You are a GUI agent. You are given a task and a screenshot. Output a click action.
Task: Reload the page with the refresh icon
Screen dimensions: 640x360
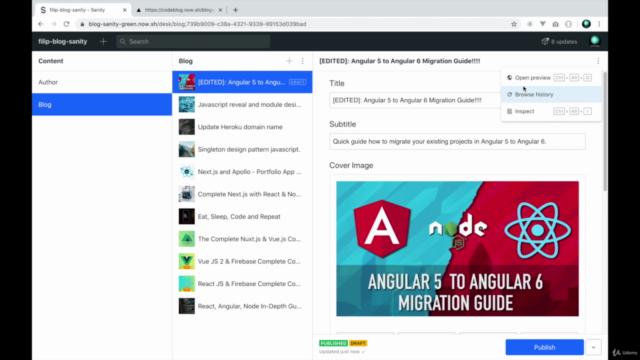(x=67, y=24)
